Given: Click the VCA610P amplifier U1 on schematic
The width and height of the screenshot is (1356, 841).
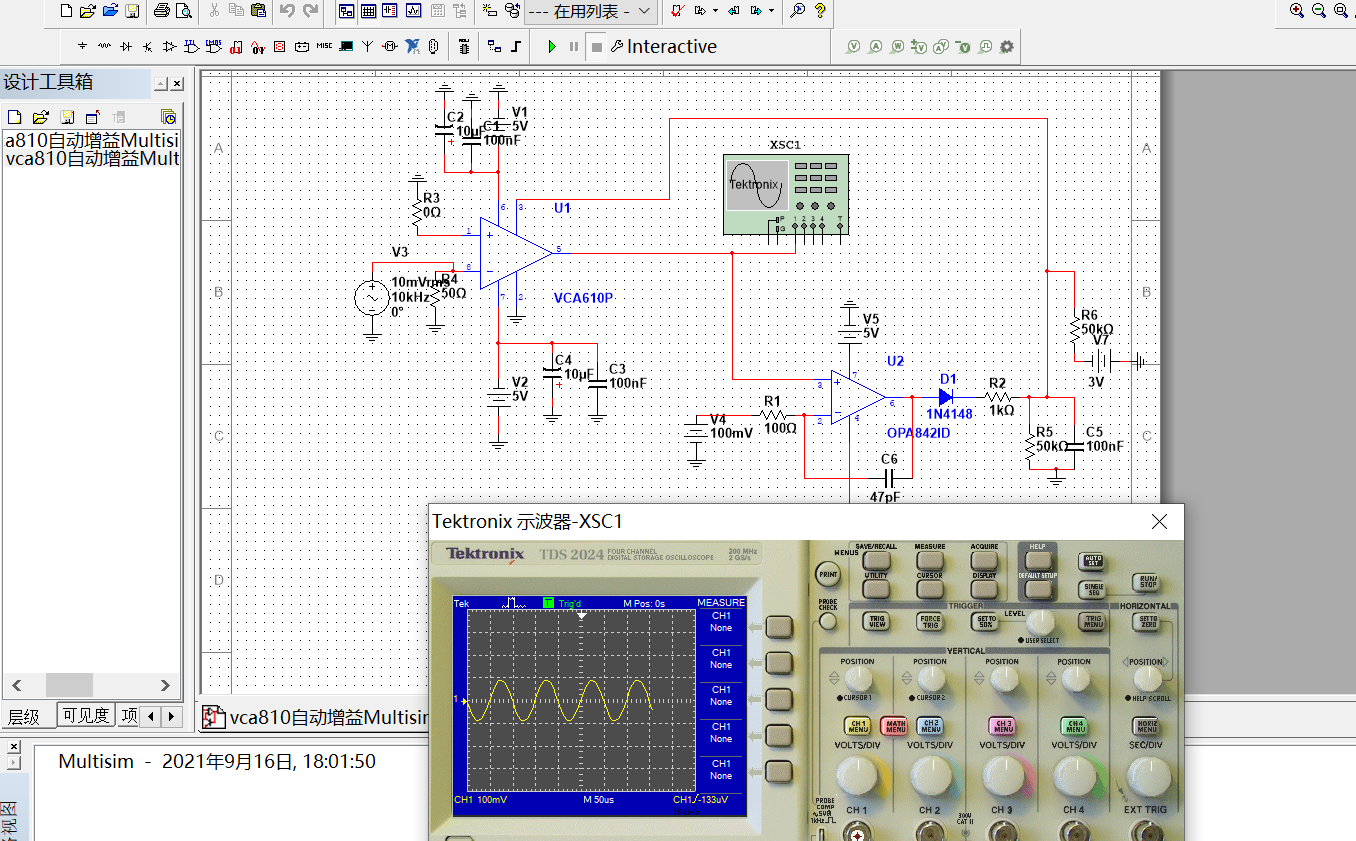Looking at the screenshot, I should (x=516, y=252).
